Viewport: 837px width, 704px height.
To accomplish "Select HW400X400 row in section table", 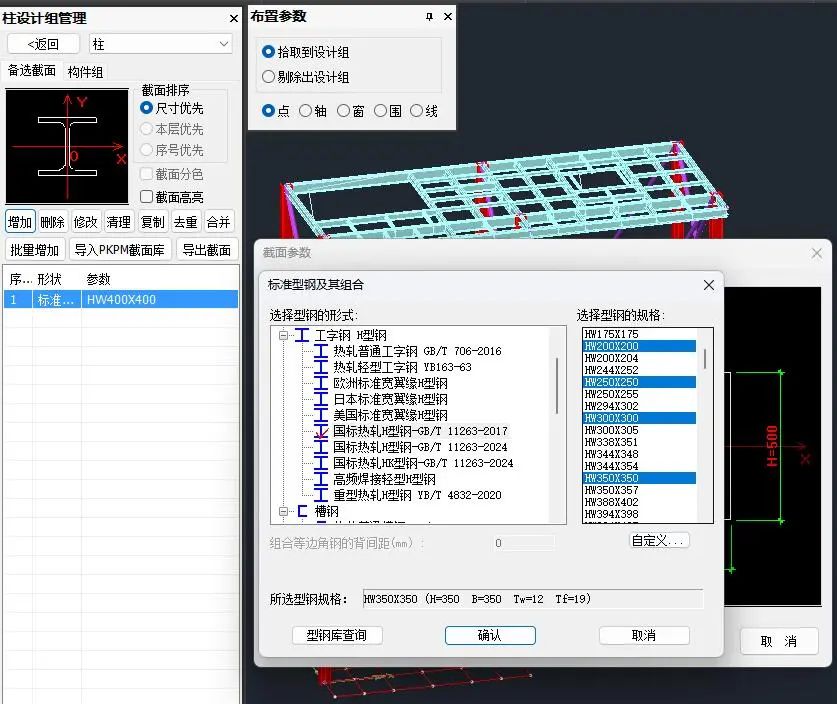I will [x=121, y=299].
